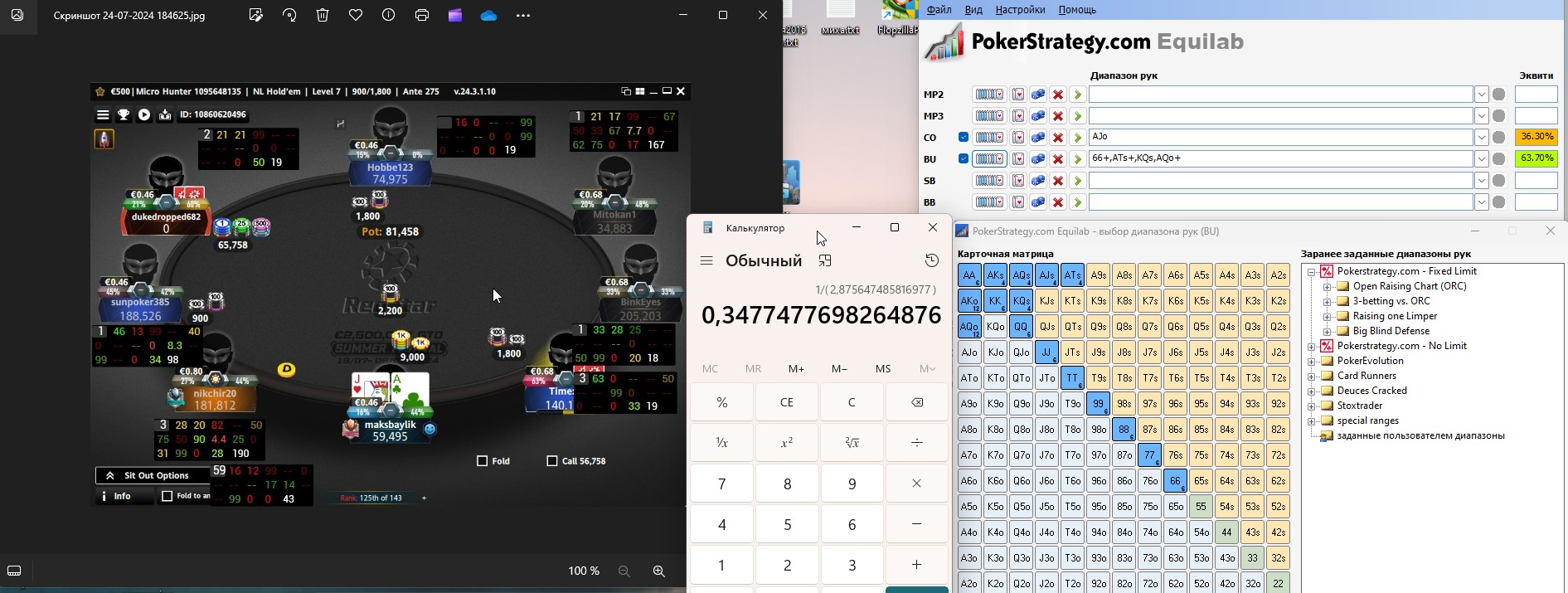Image resolution: width=1568 pixels, height=593 pixels.
Task: Uncheck the CO player checkbox
Action: pos(964,137)
